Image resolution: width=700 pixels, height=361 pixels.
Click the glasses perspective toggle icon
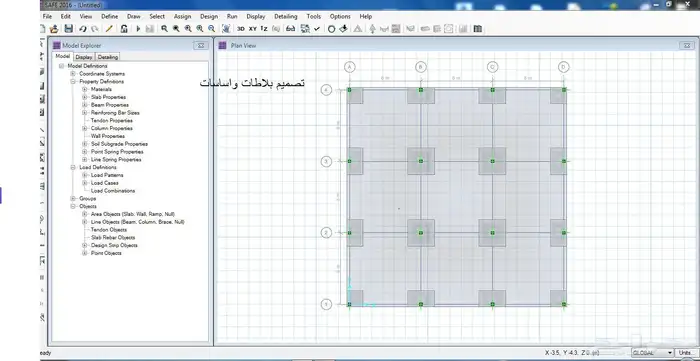290,29
